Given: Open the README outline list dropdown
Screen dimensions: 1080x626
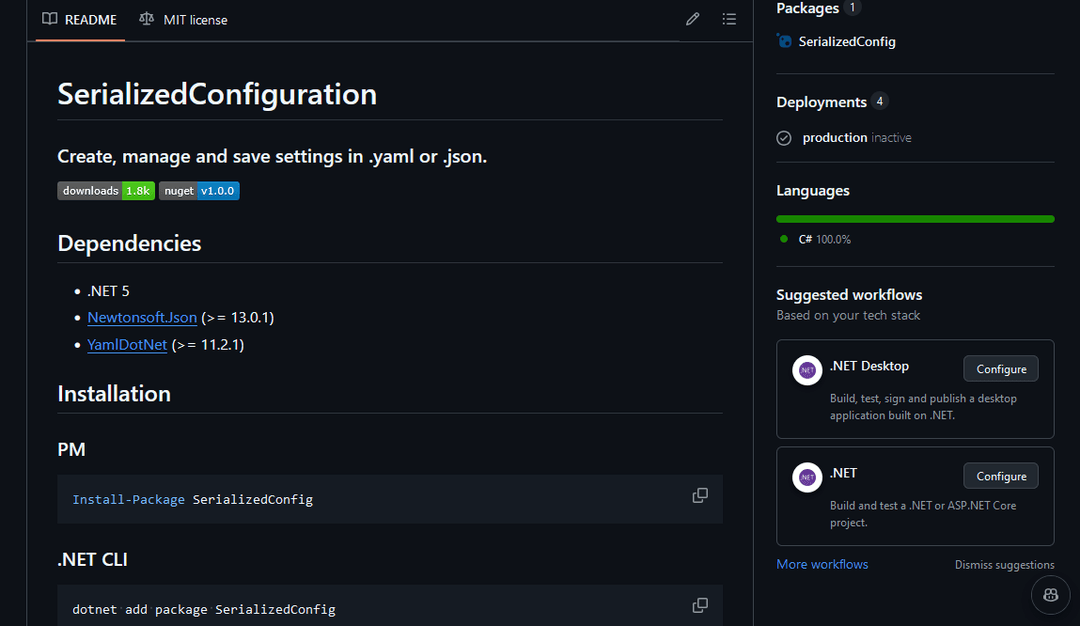Looking at the screenshot, I should [x=729, y=18].
